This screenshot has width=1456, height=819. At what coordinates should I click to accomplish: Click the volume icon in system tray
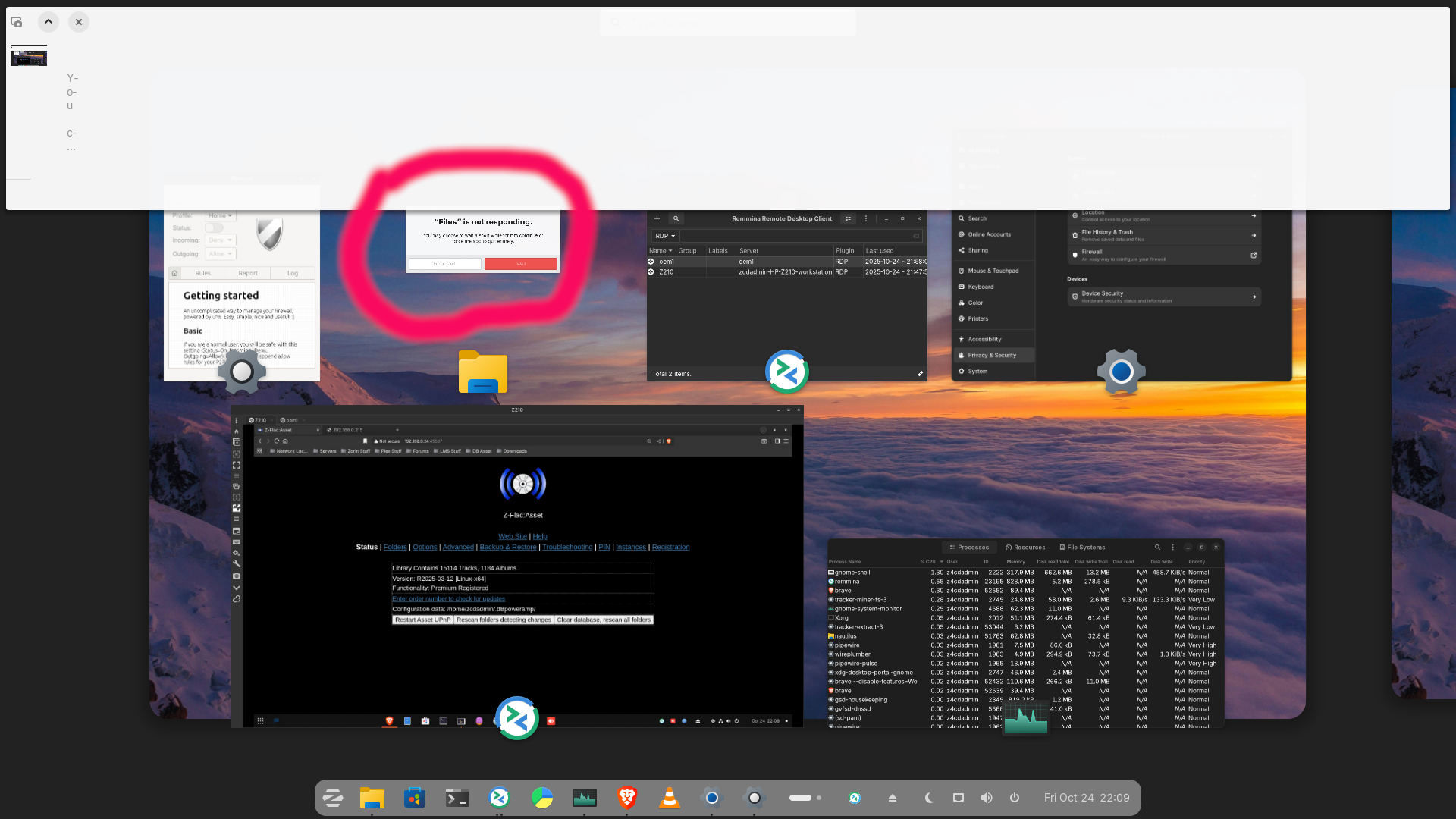point(986,798)
